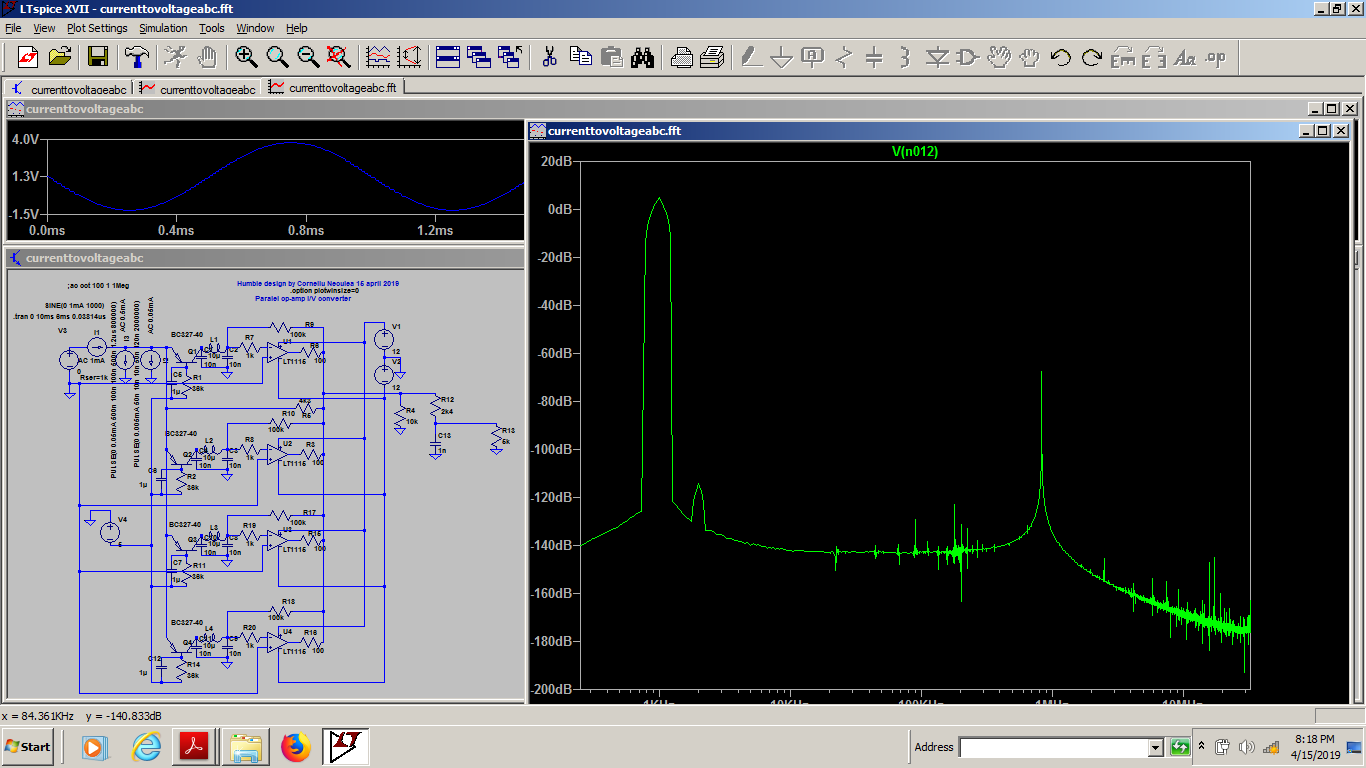Open a file with folder icon

(x=59, y=57)
